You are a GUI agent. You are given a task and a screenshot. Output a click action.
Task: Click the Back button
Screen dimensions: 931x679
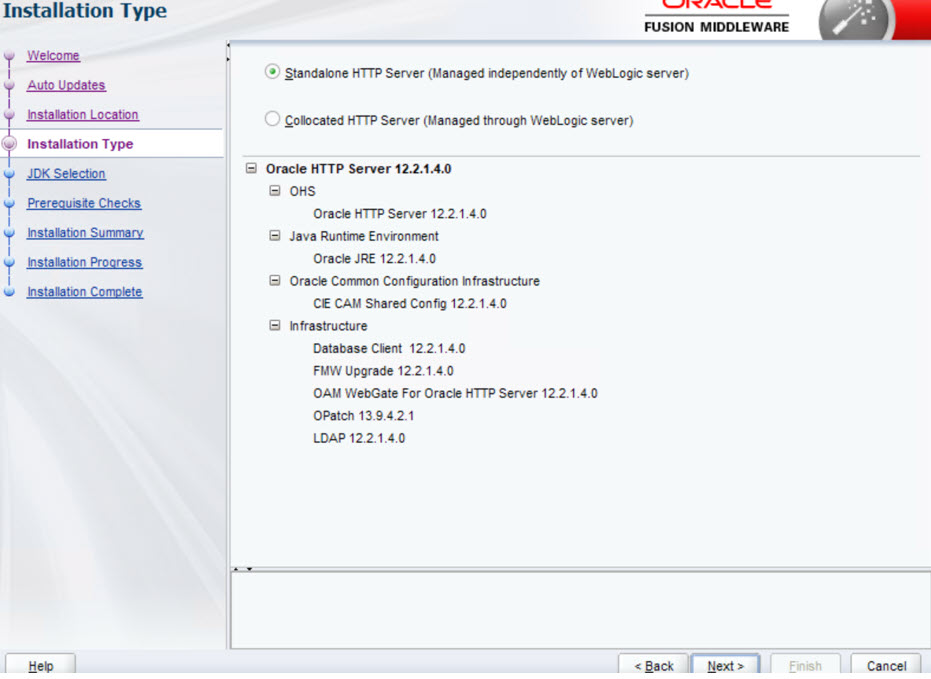pos(653,665)
